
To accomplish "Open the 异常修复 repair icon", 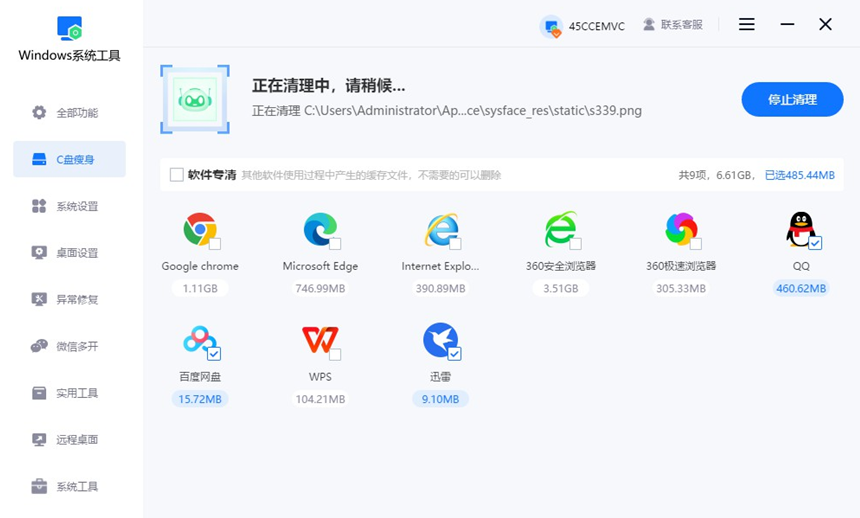I will (x=39, y=299).
